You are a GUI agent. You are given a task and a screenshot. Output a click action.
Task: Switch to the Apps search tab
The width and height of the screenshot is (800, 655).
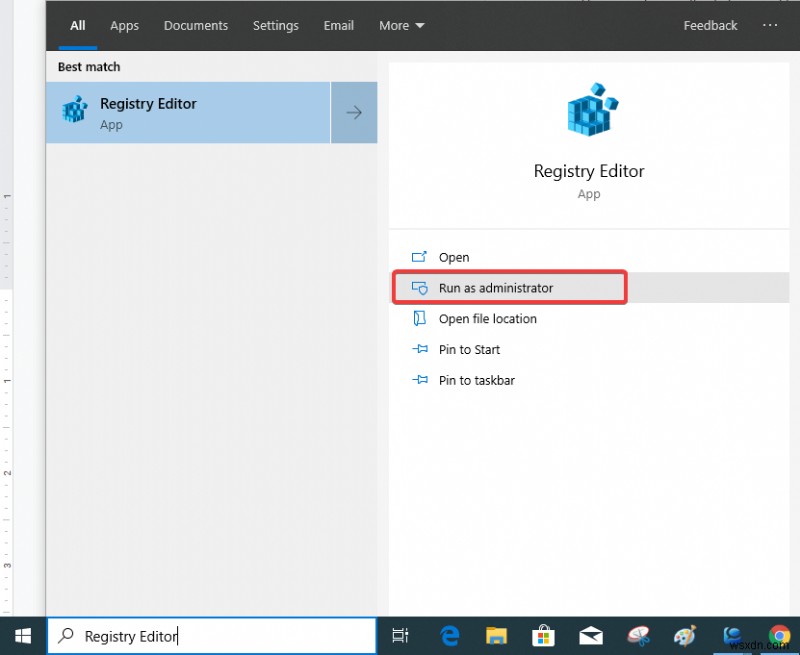(124, 25)
